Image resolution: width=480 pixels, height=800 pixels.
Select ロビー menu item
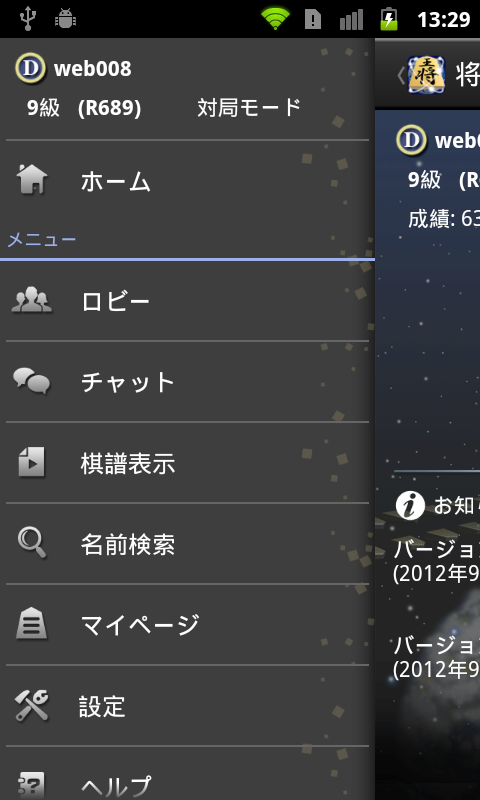pos(187,301)
